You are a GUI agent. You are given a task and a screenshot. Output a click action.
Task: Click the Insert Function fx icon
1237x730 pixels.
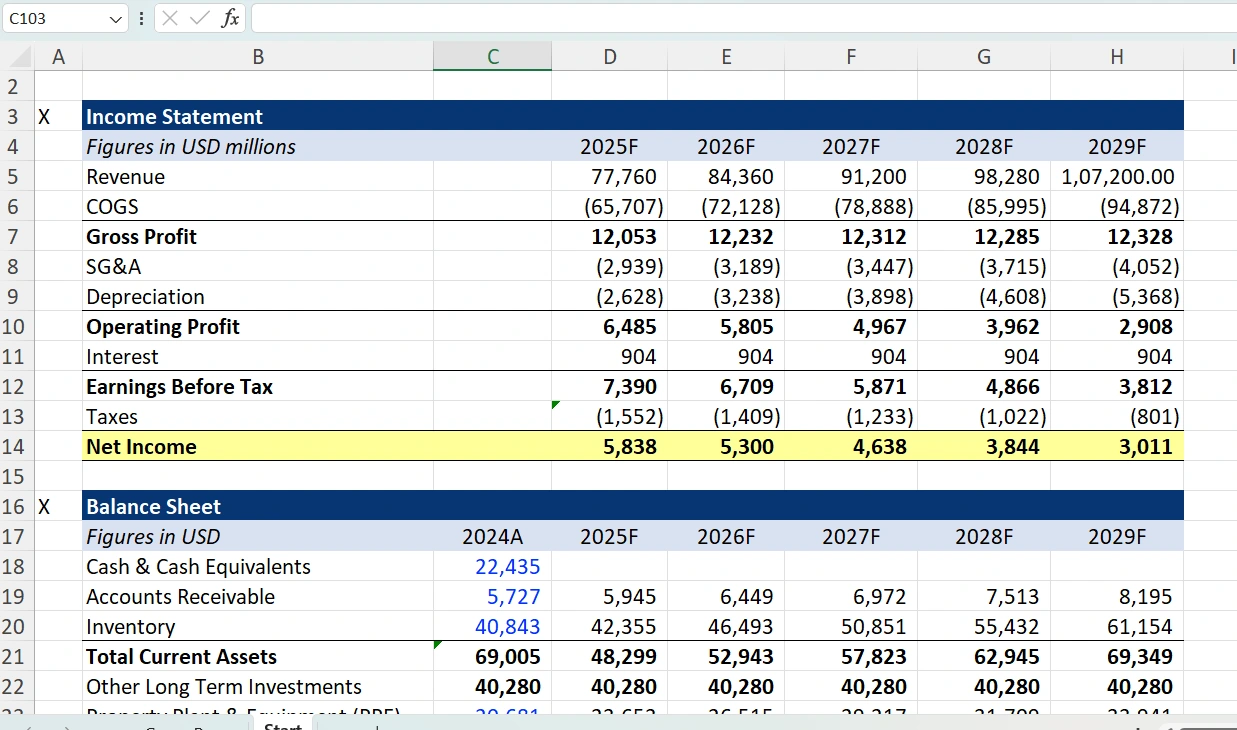(230, 18)
